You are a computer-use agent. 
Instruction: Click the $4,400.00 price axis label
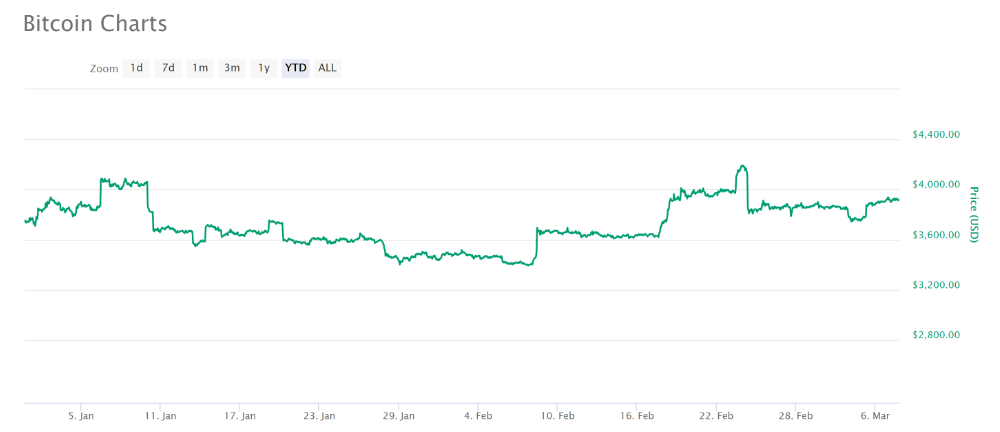coord(936,135)
